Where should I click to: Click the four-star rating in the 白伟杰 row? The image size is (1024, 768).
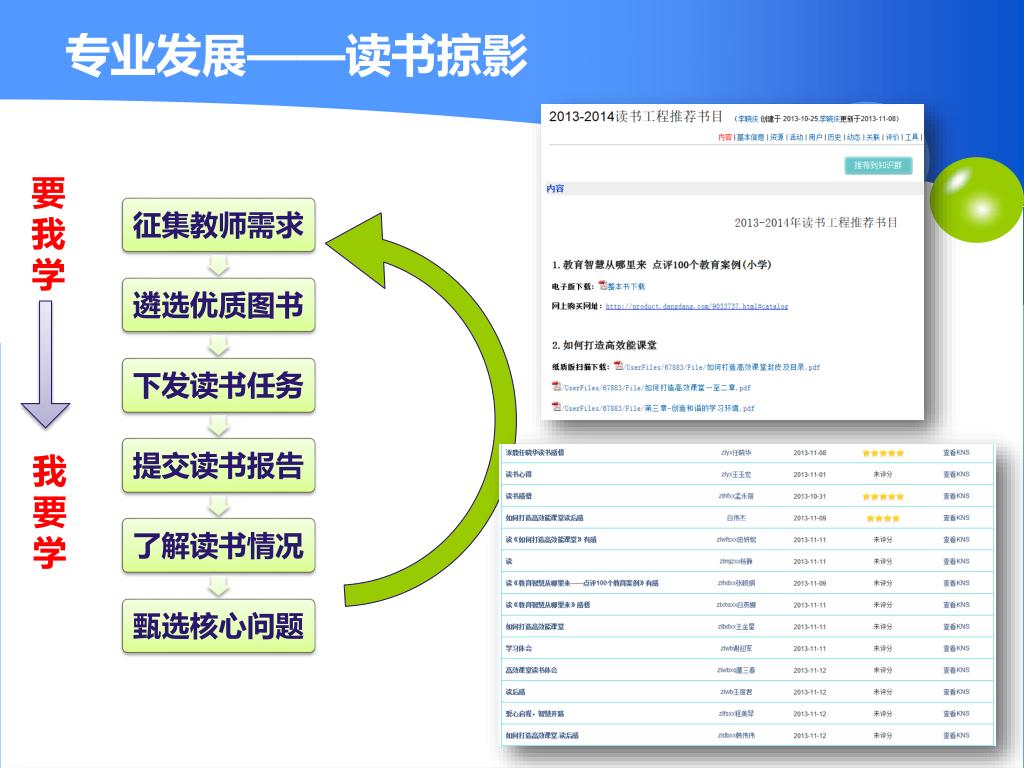[882, 518]
